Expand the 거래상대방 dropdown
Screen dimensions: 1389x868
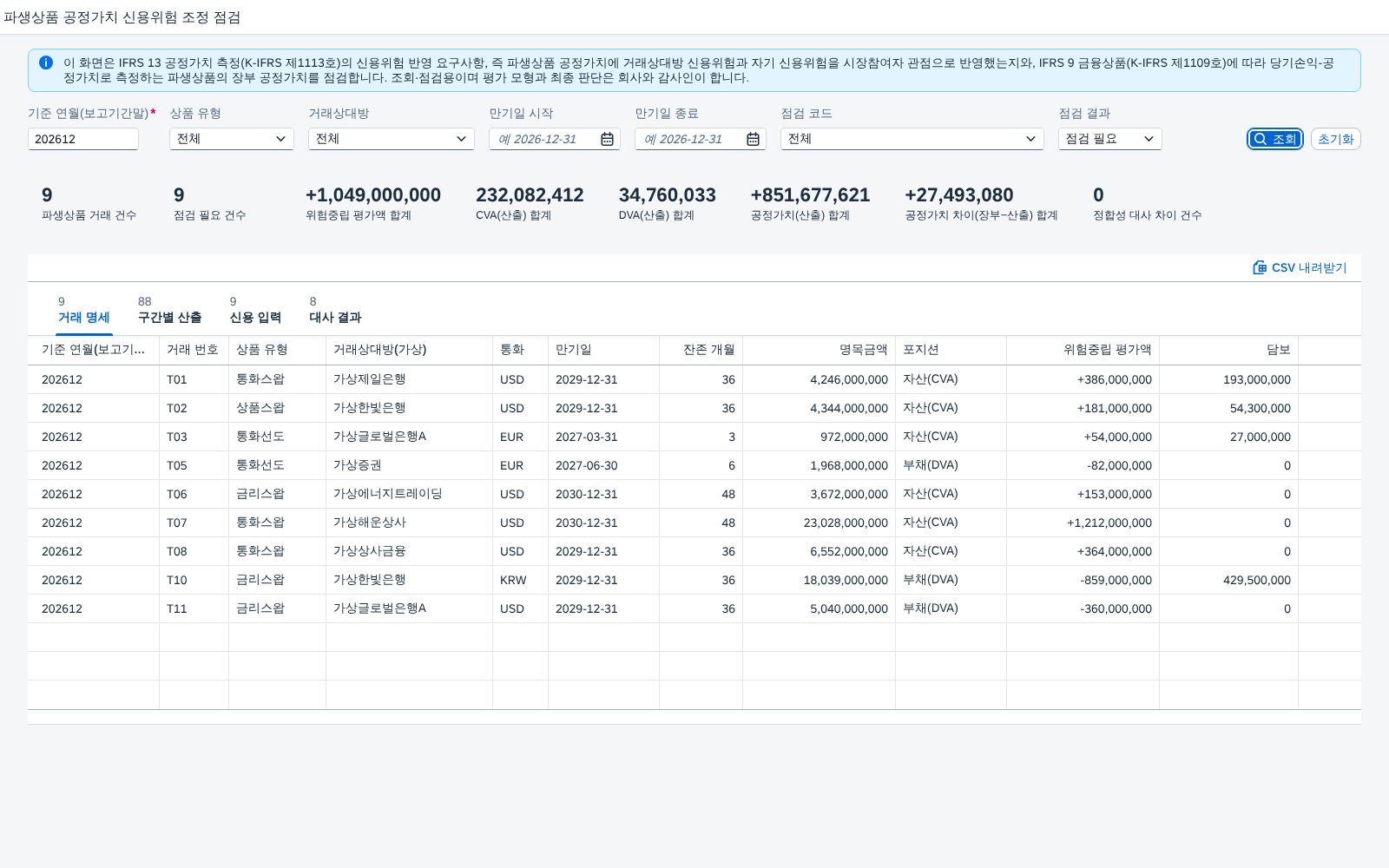click(x=461, y=139)
